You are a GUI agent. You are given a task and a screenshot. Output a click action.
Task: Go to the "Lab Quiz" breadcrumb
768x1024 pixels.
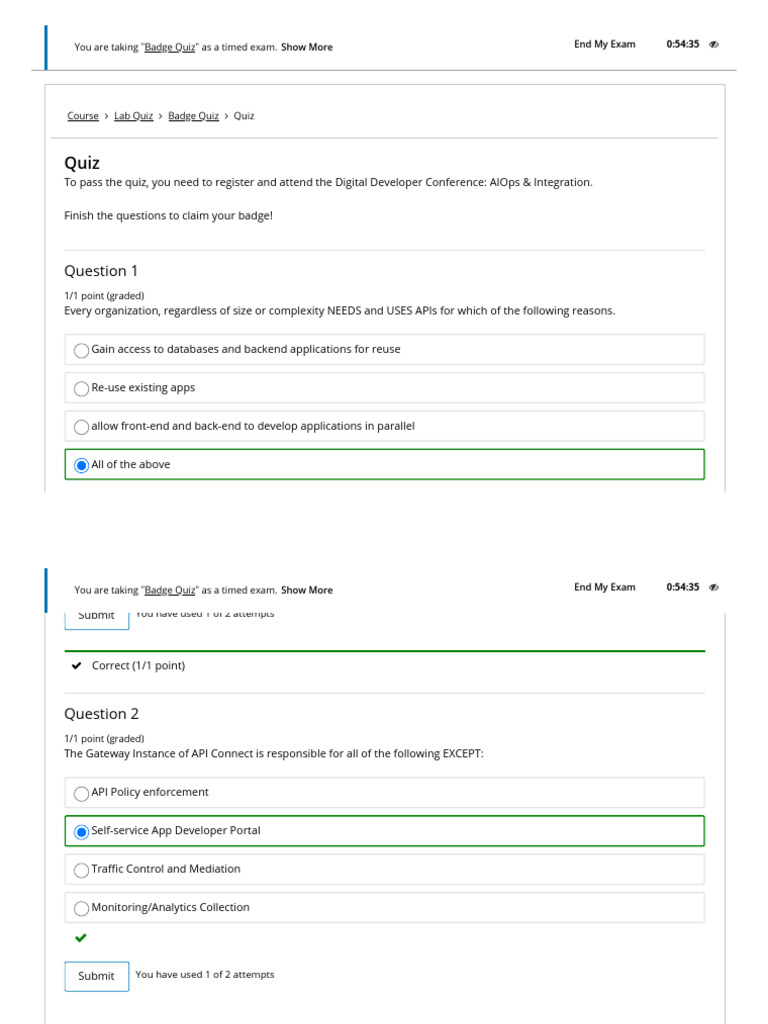(x=133, y=116)
